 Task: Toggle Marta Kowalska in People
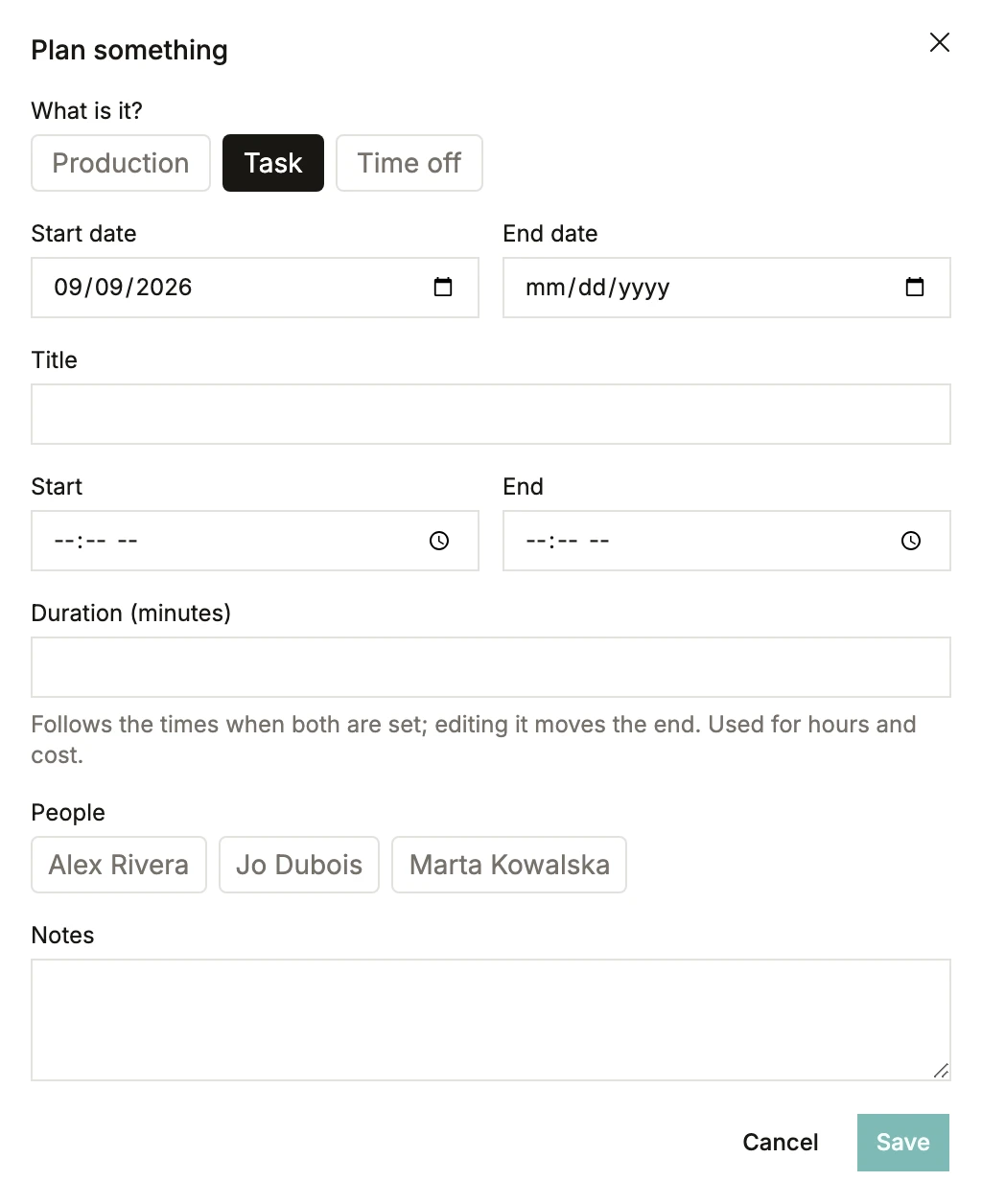coord(509,865)
